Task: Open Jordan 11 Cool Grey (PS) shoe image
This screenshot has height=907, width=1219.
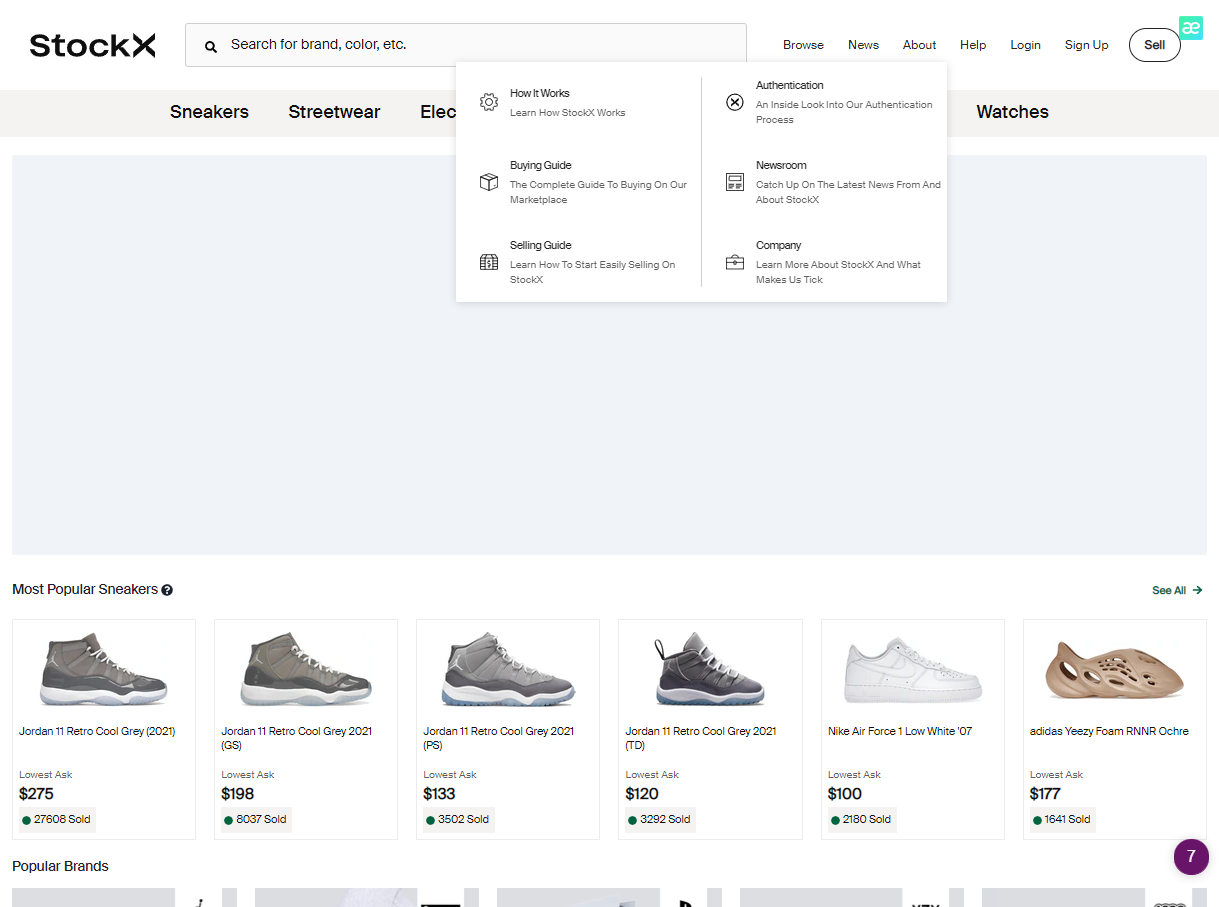Action: (x=508, y=669)
